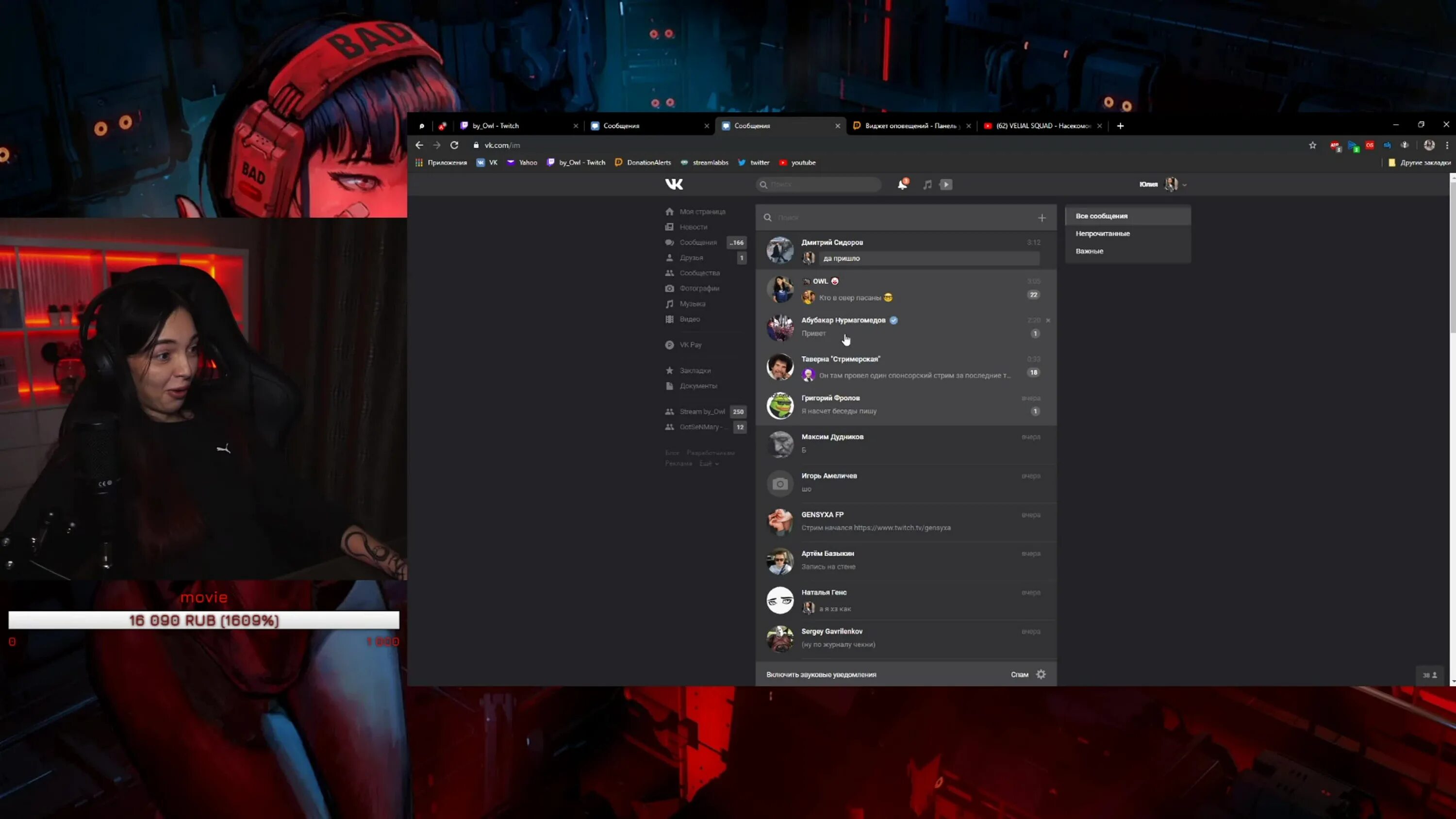Viewport: 1456px width, 819px height.
Task: Open chat with Григорий Фролов
Action: [906, 406]
